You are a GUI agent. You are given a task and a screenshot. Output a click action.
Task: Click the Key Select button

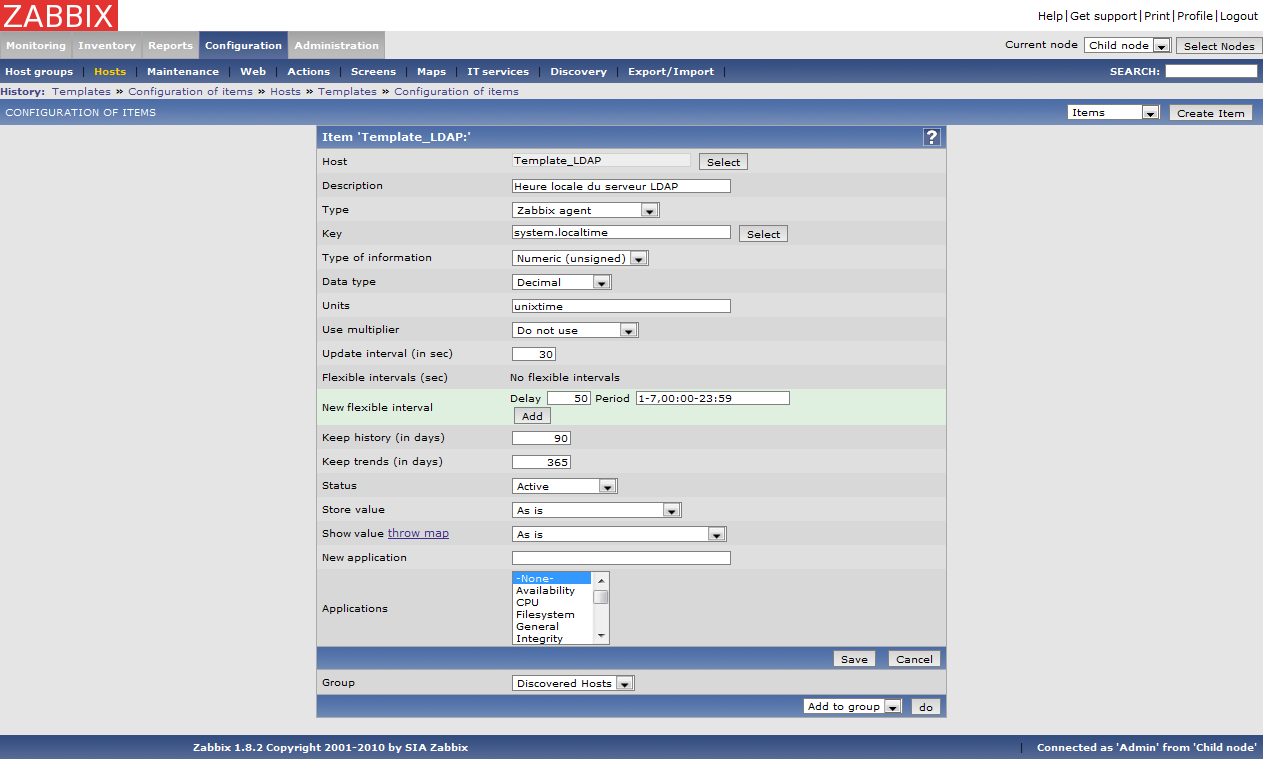point(763,234)
